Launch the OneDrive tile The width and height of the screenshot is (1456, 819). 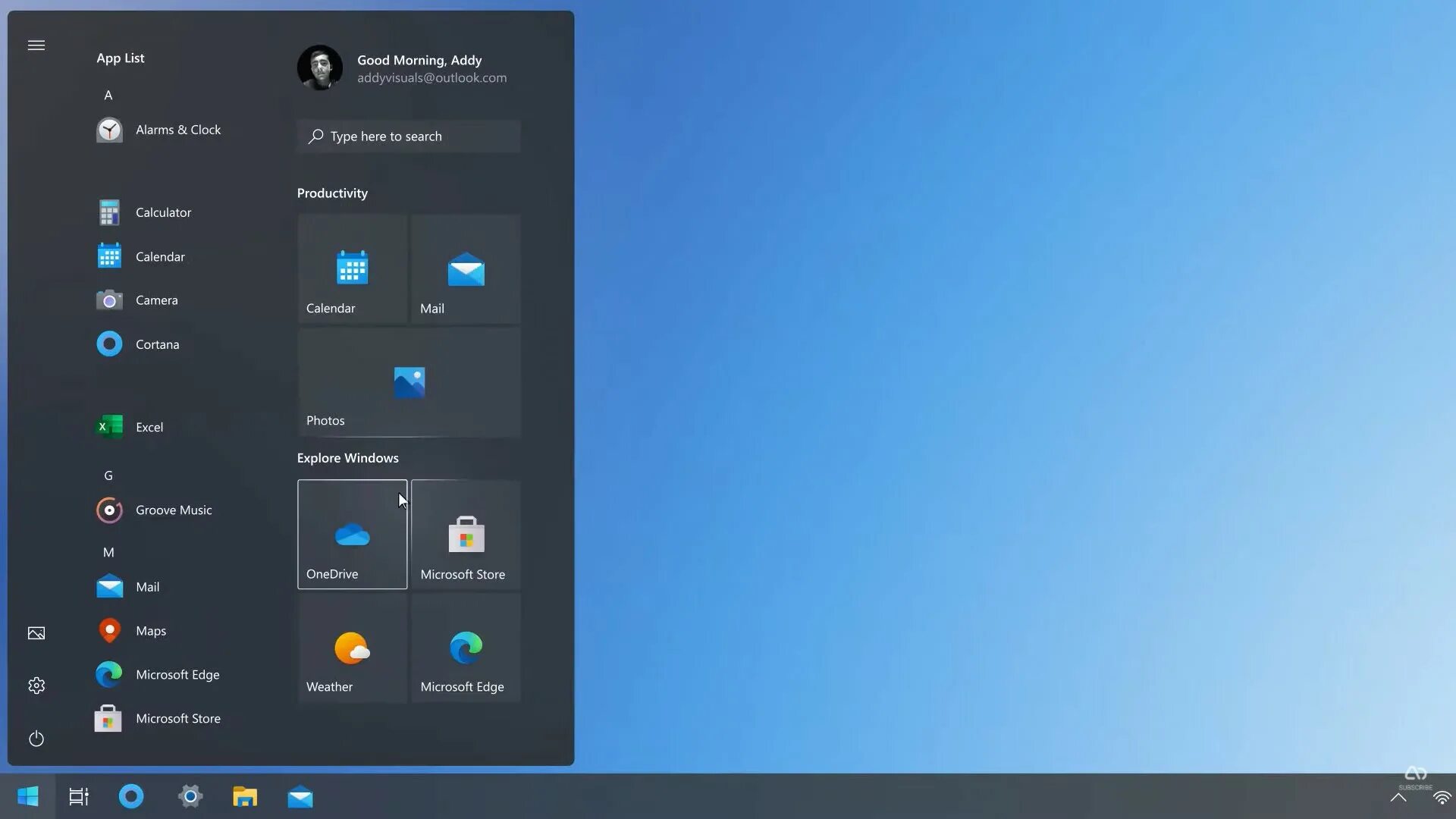(x=352, y=535)
